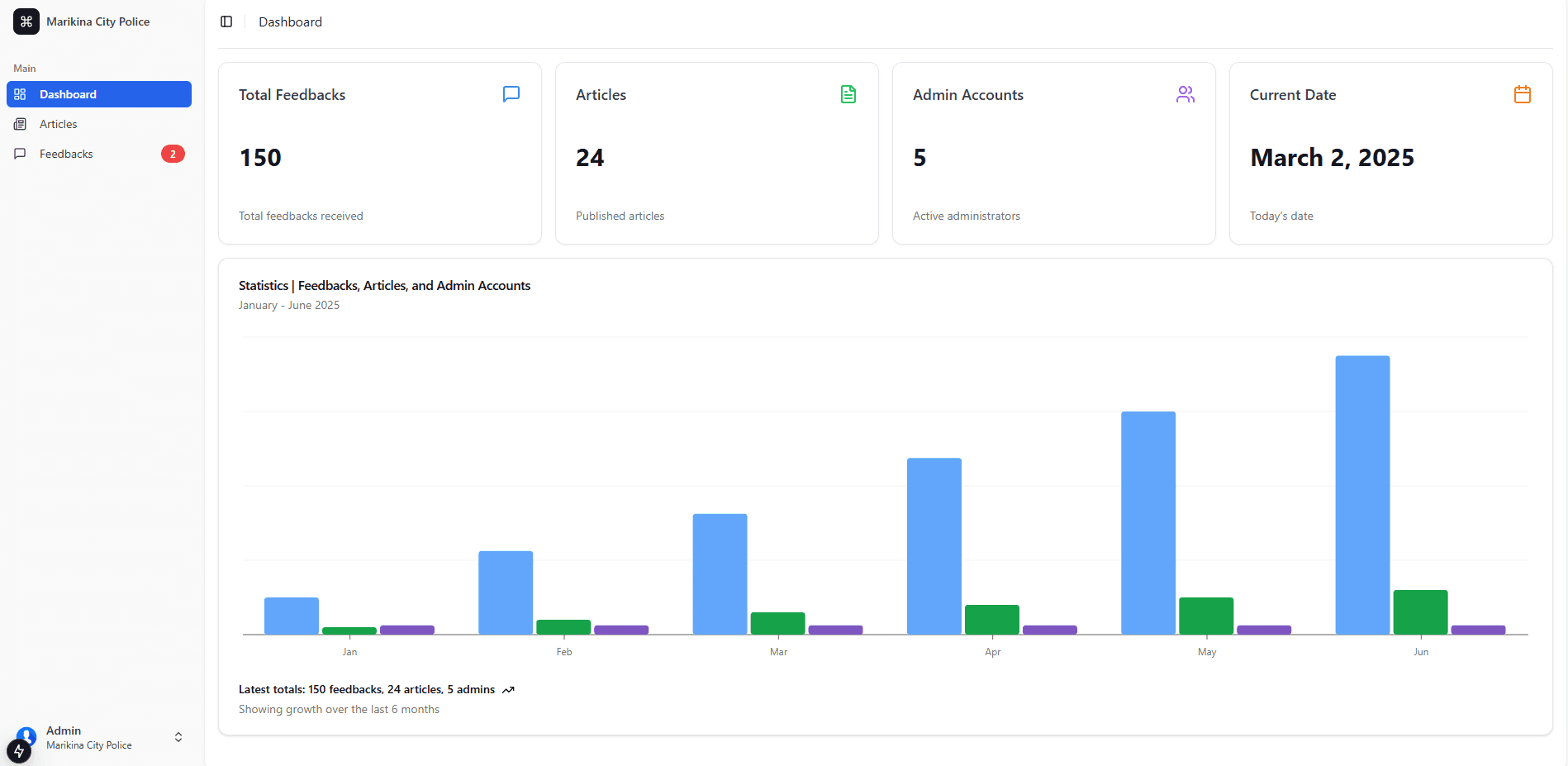Click the purple admins bar for Jun

point(1478,630)
